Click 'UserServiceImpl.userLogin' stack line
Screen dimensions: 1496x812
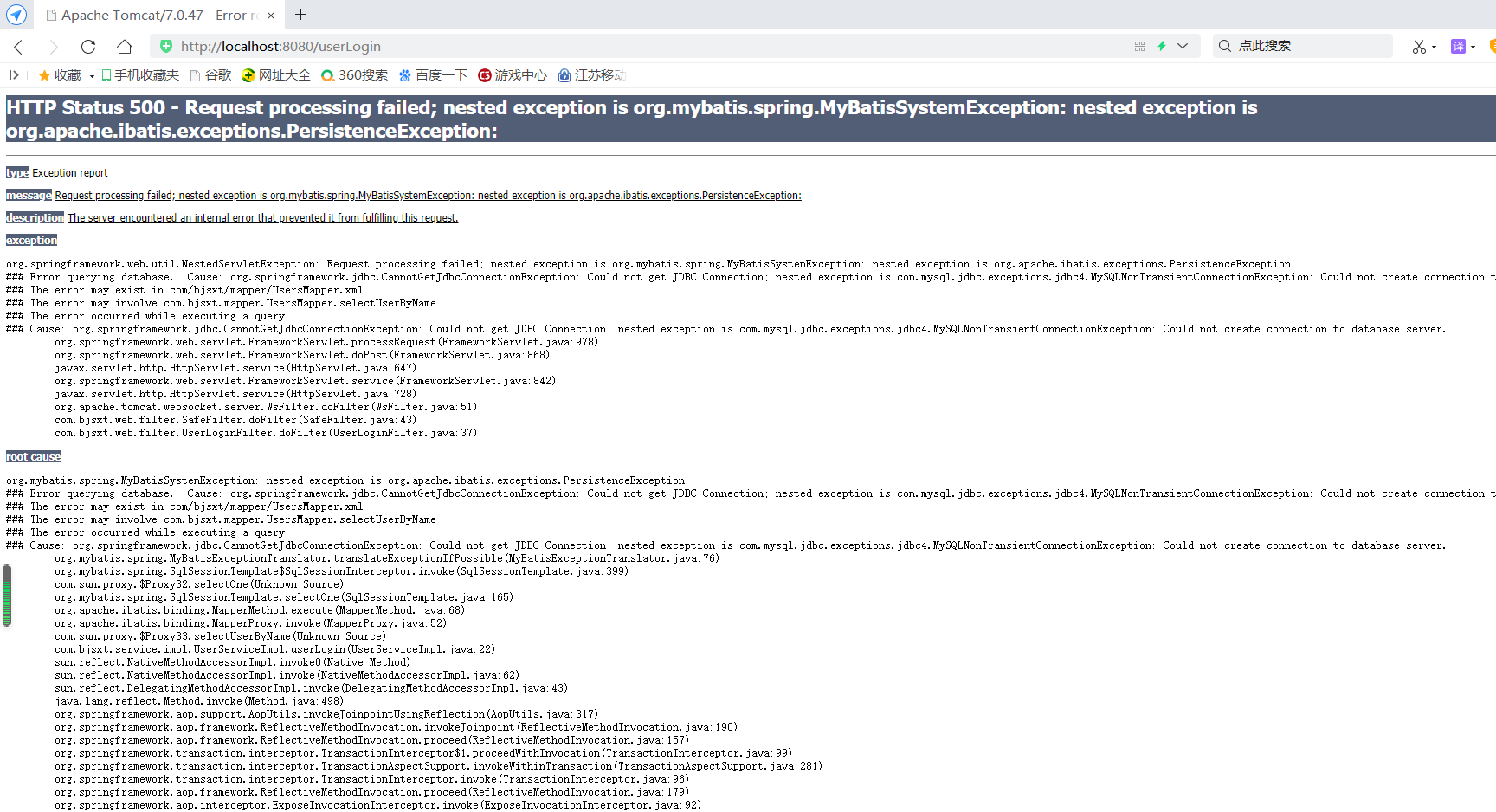[275, 649]
